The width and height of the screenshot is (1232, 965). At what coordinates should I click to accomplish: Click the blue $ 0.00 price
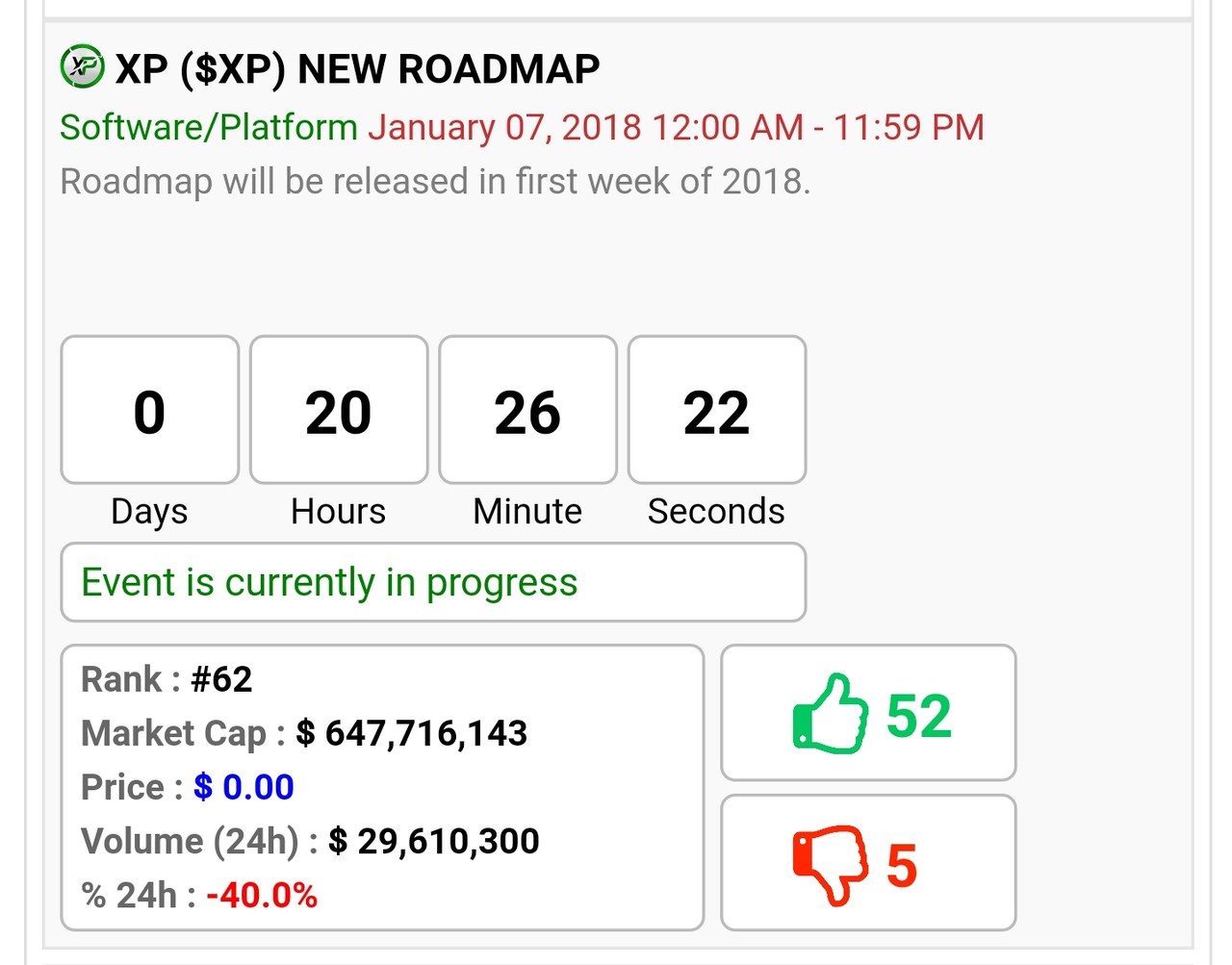(x=244, y=787)
